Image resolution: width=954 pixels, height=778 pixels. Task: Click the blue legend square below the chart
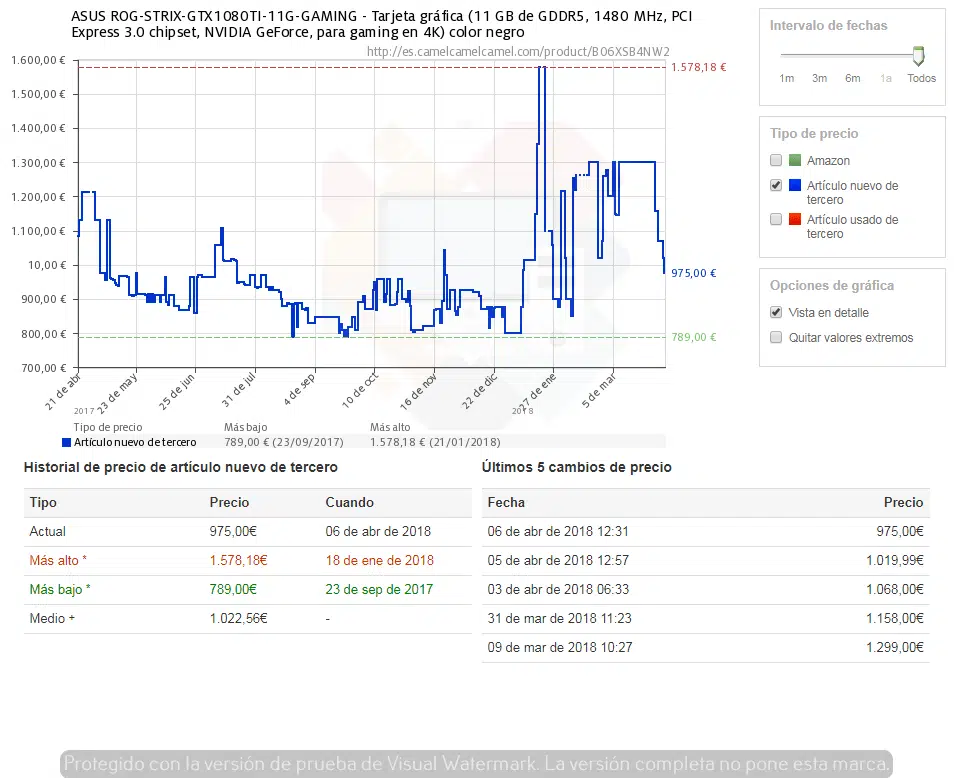coord(66,442)
